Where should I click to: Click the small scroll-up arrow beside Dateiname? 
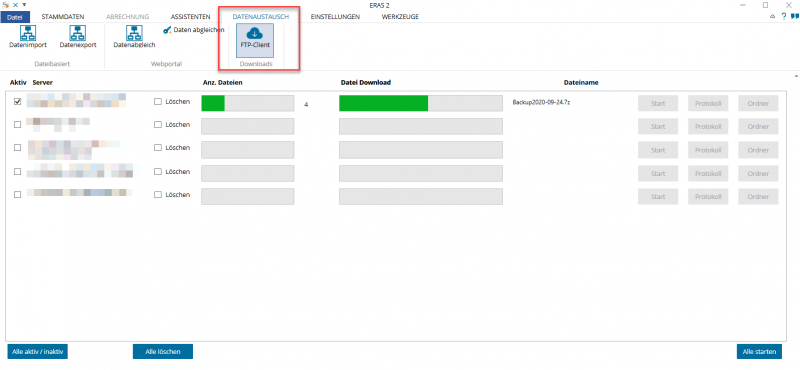coord(796,76)
